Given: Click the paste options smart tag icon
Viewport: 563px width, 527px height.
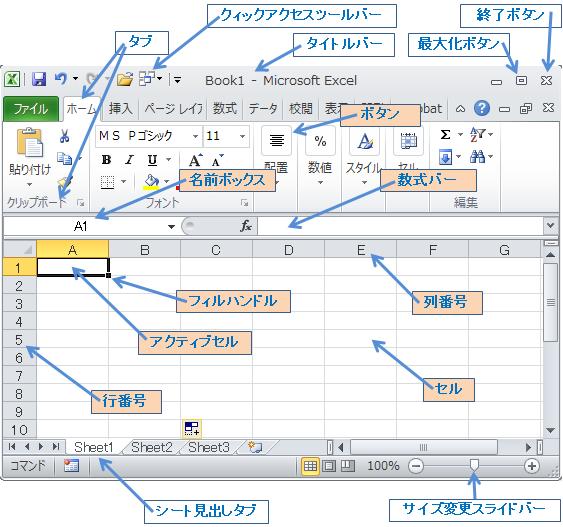Looking at the screenshot, I should (x=192, y=428).
